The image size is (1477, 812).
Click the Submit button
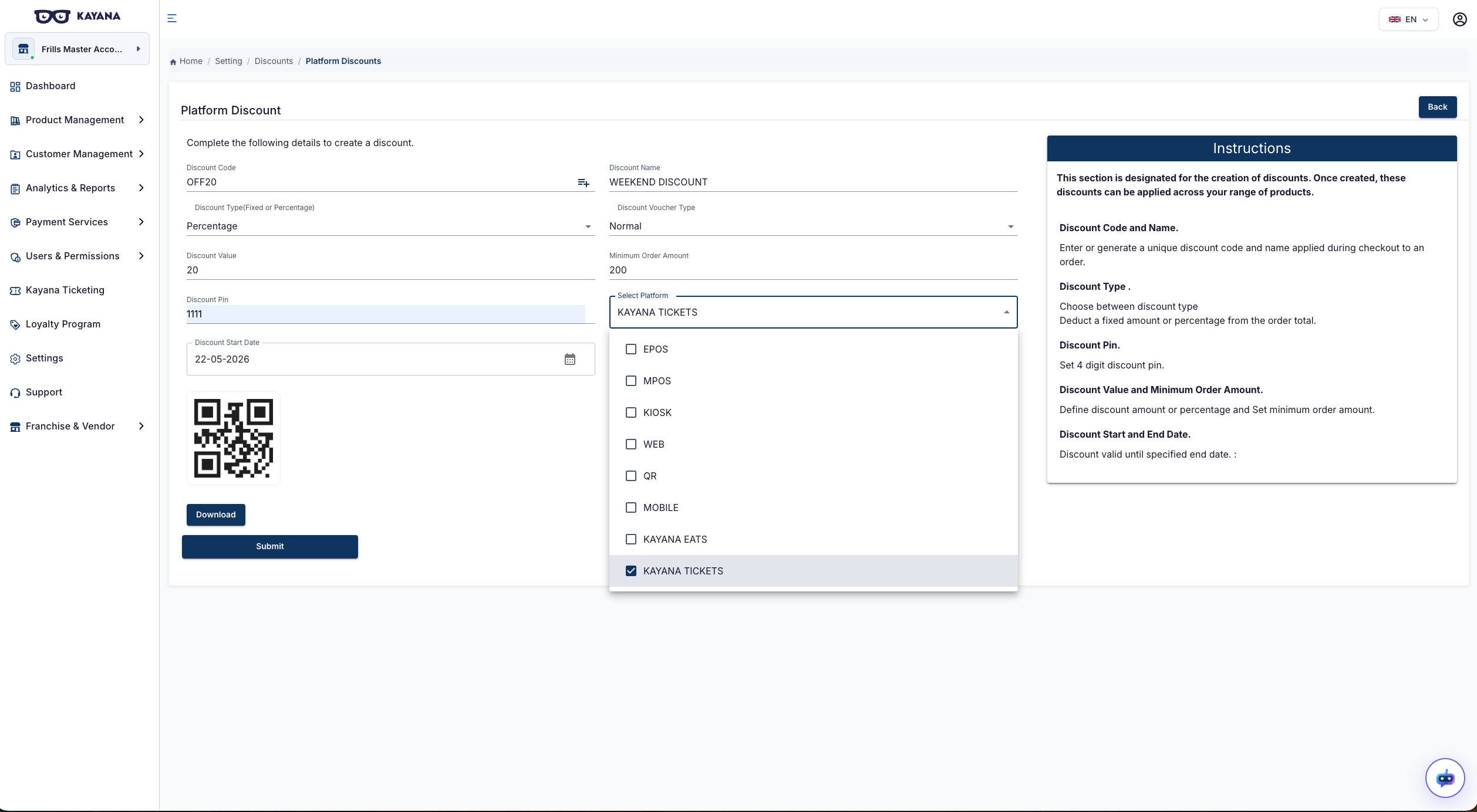(x=270, y=546)
